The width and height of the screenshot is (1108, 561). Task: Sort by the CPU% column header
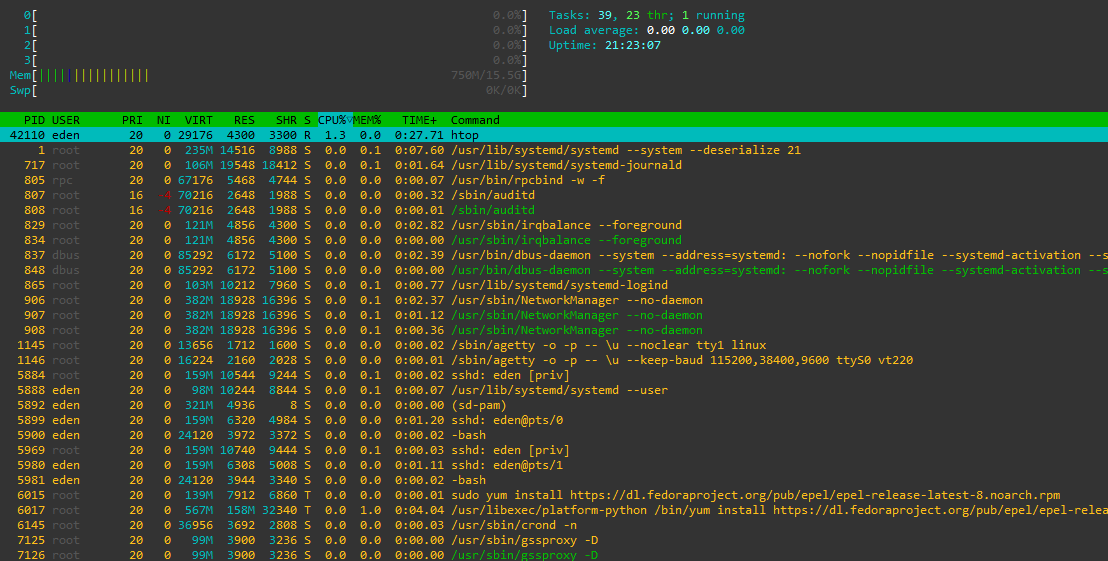point(335,120)
